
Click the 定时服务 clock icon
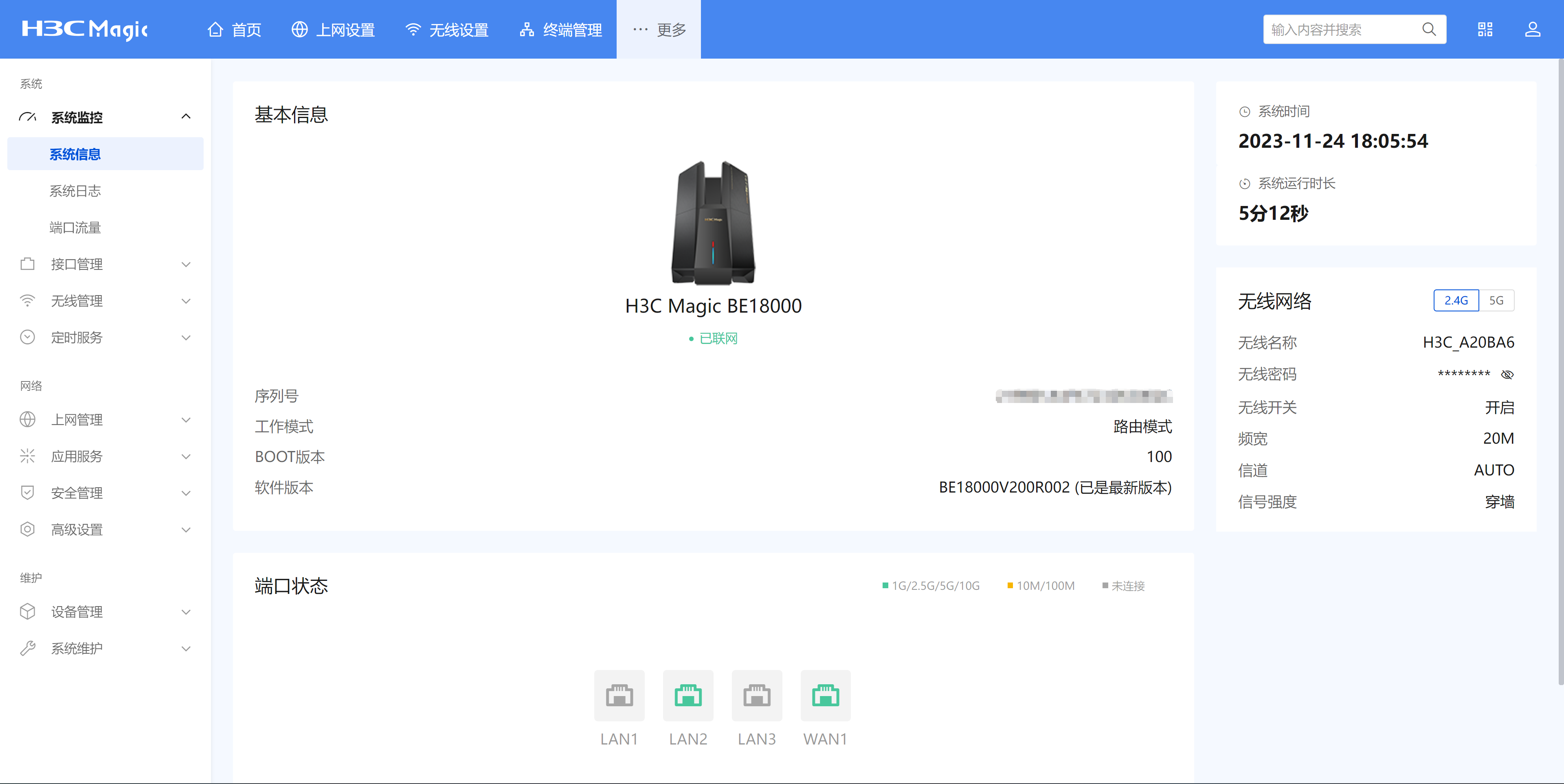click(27, 337)
